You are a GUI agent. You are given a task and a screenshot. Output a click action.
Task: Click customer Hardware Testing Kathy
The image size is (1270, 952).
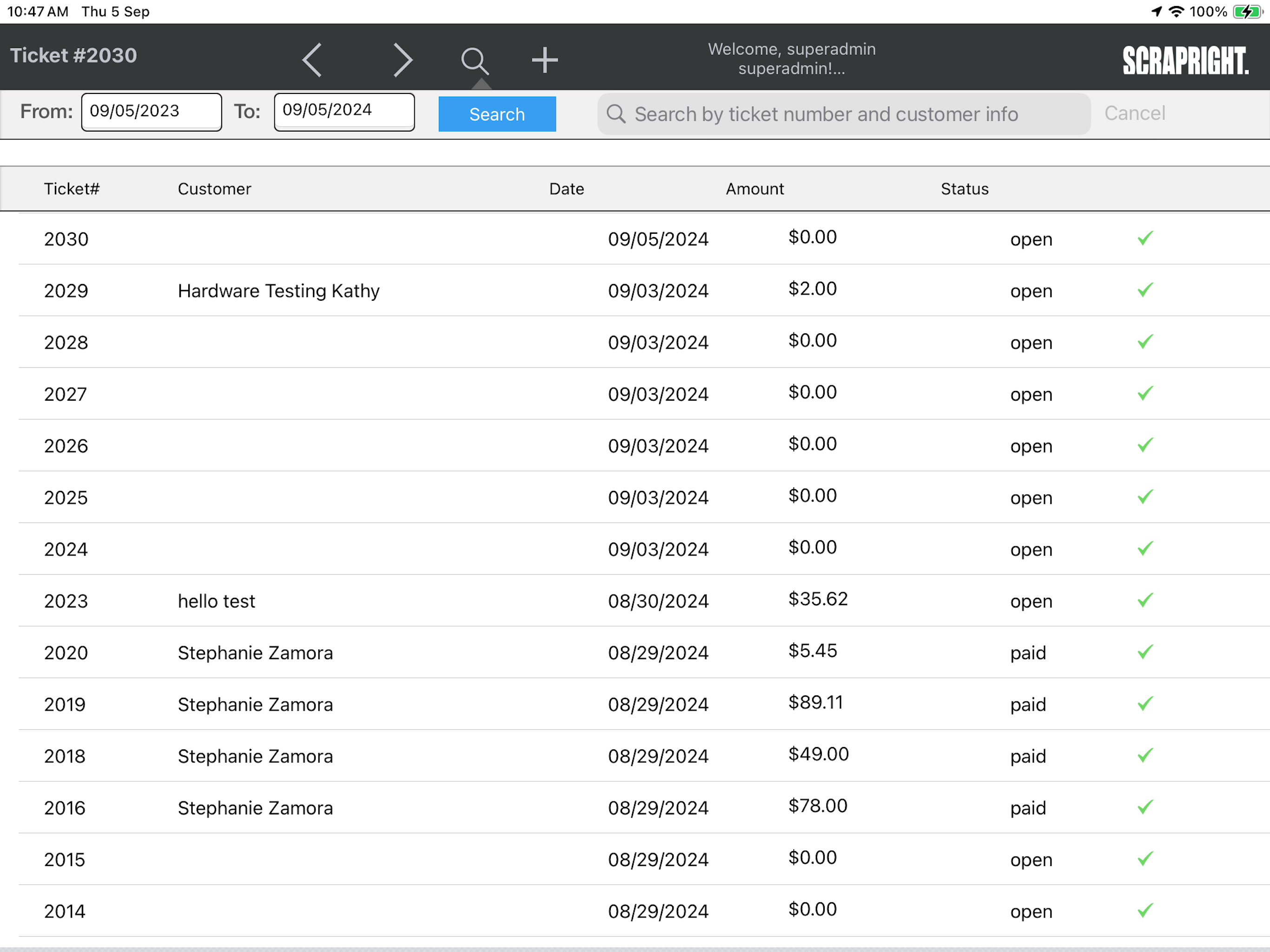[278, 291]
